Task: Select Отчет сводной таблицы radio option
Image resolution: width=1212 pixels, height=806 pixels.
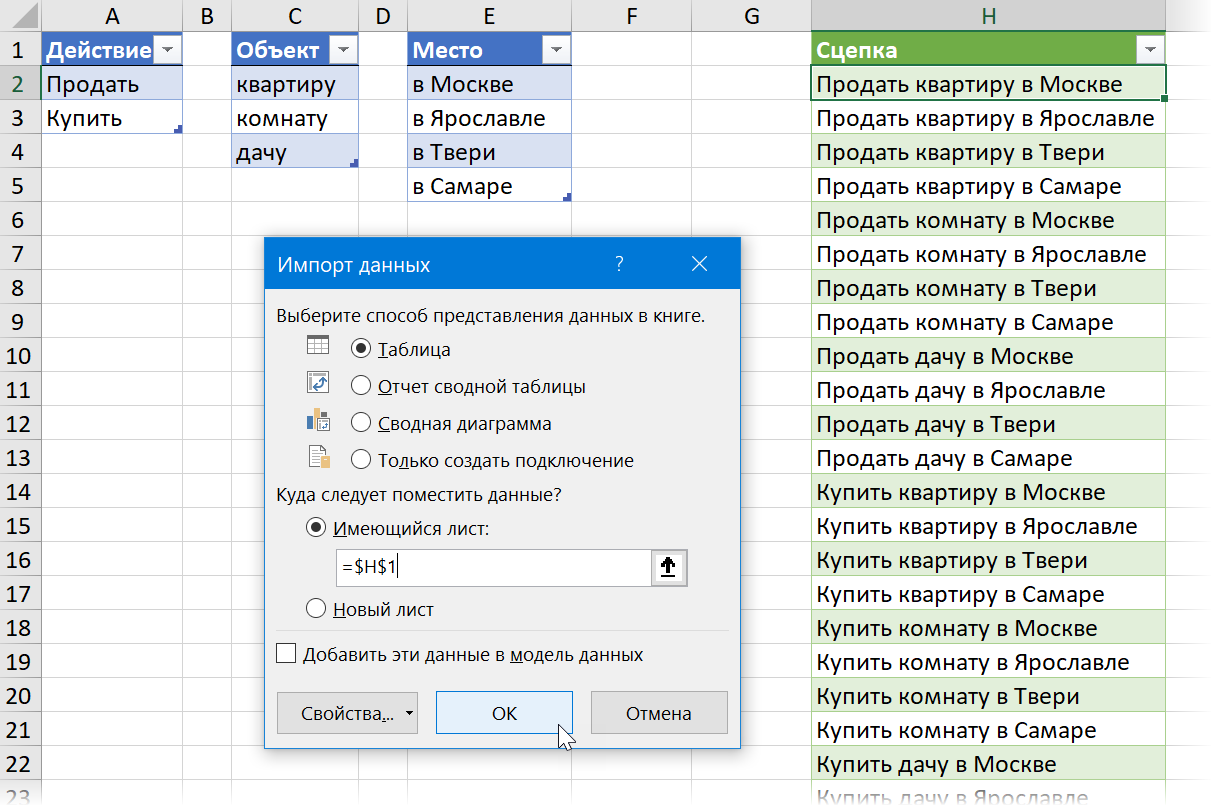Action: 362,386
